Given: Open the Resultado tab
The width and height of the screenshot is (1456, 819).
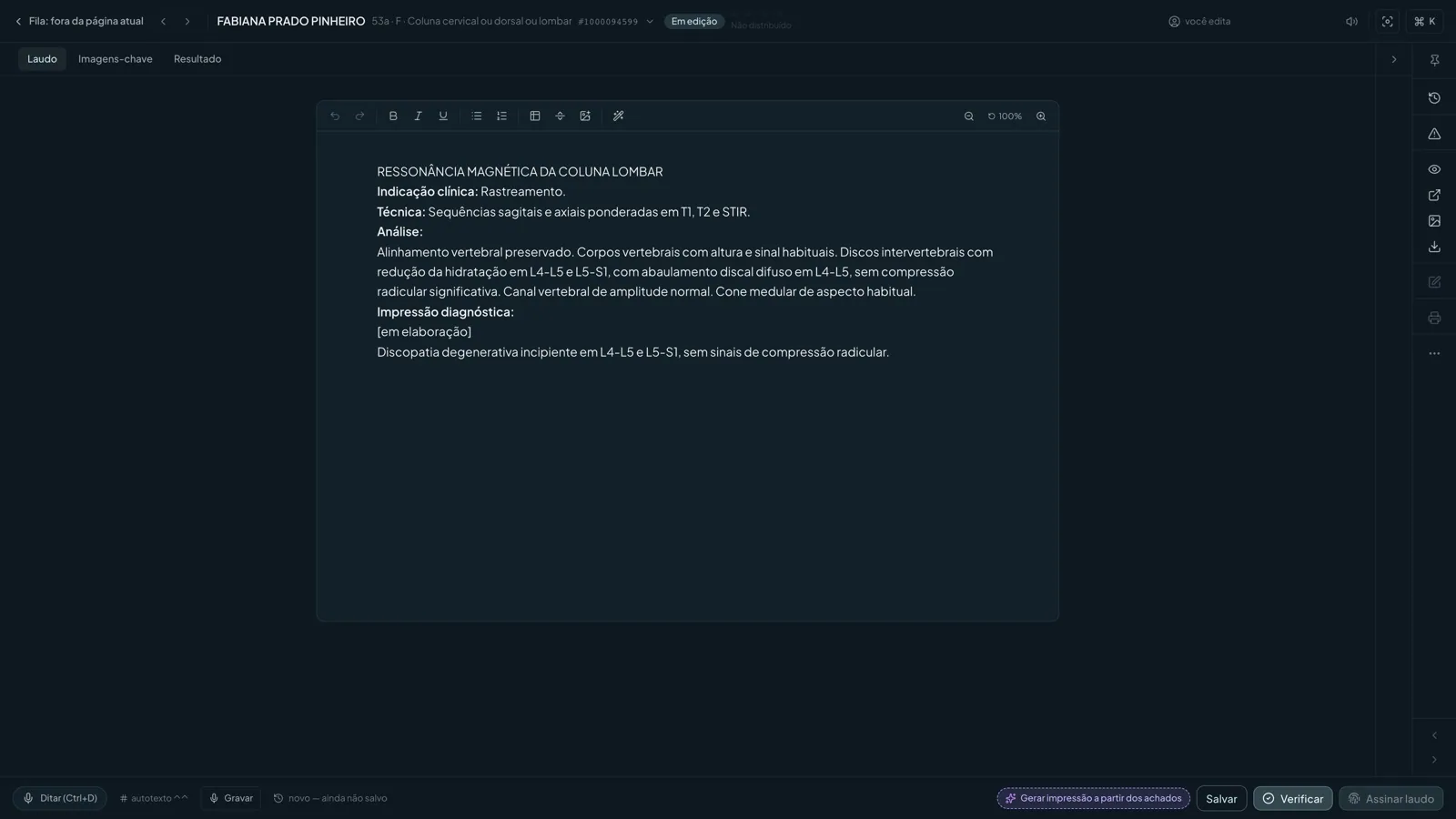Looking at the screenshot, I should coord(197,59).
